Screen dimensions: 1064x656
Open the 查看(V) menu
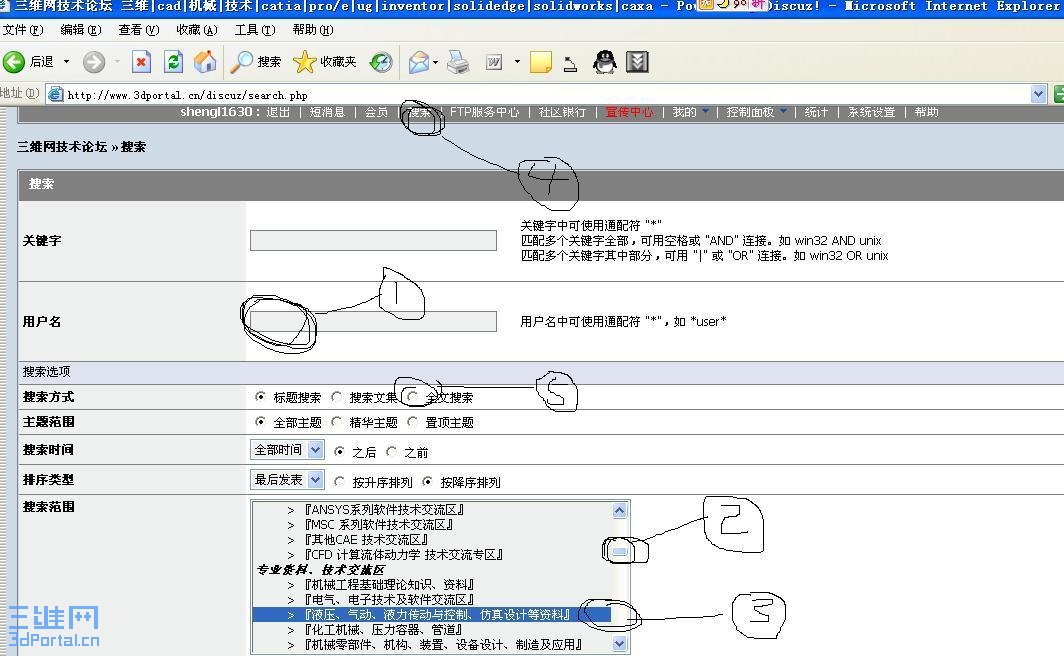[x=138, y=30]
